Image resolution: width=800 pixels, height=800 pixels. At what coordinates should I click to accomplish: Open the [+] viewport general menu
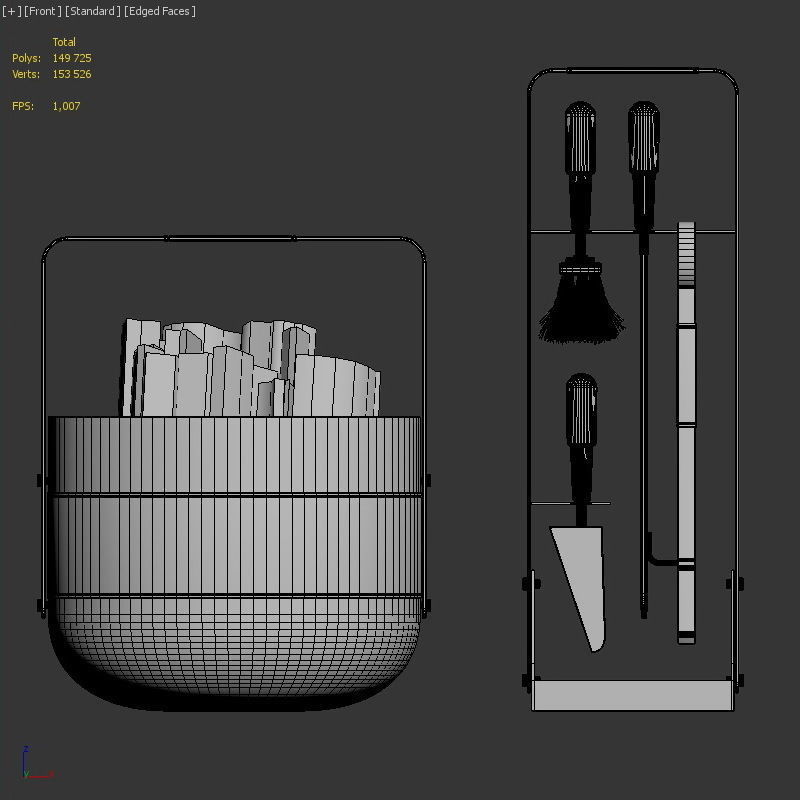(12, 11)
